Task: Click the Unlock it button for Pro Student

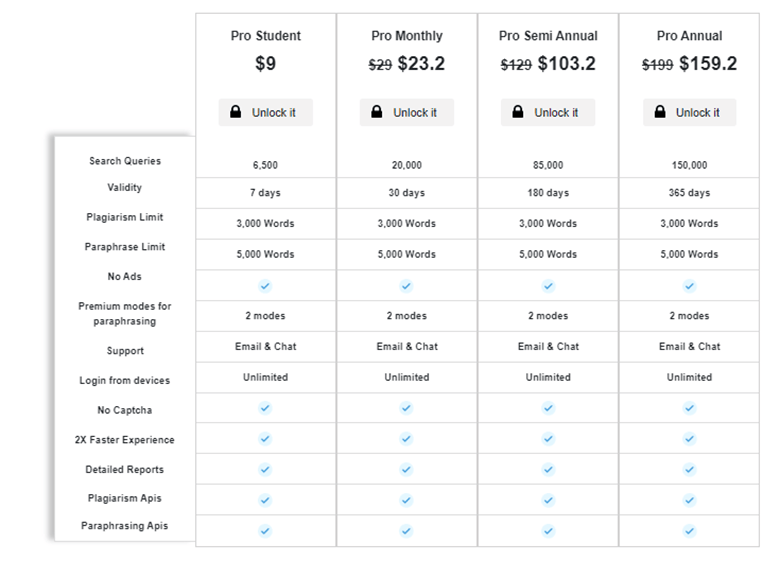Action: click(266, 112)
